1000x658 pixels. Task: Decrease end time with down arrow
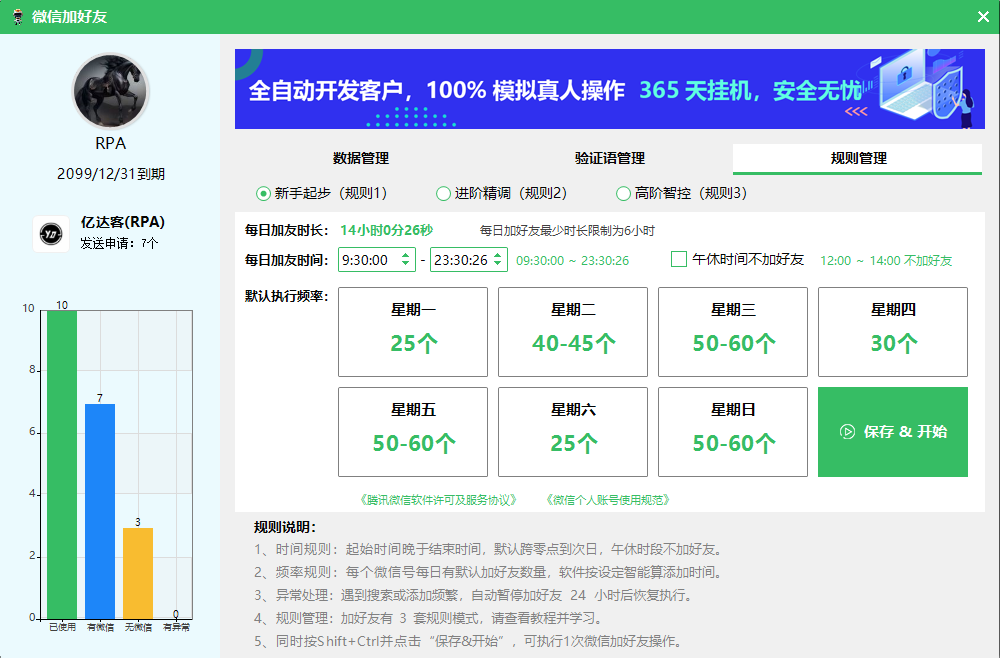pos(498,263)
